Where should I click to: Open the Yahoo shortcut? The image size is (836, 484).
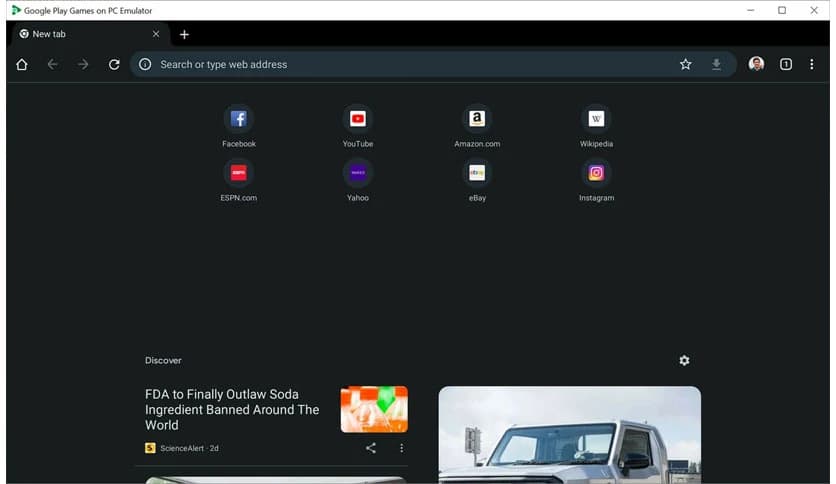(358, 180)
